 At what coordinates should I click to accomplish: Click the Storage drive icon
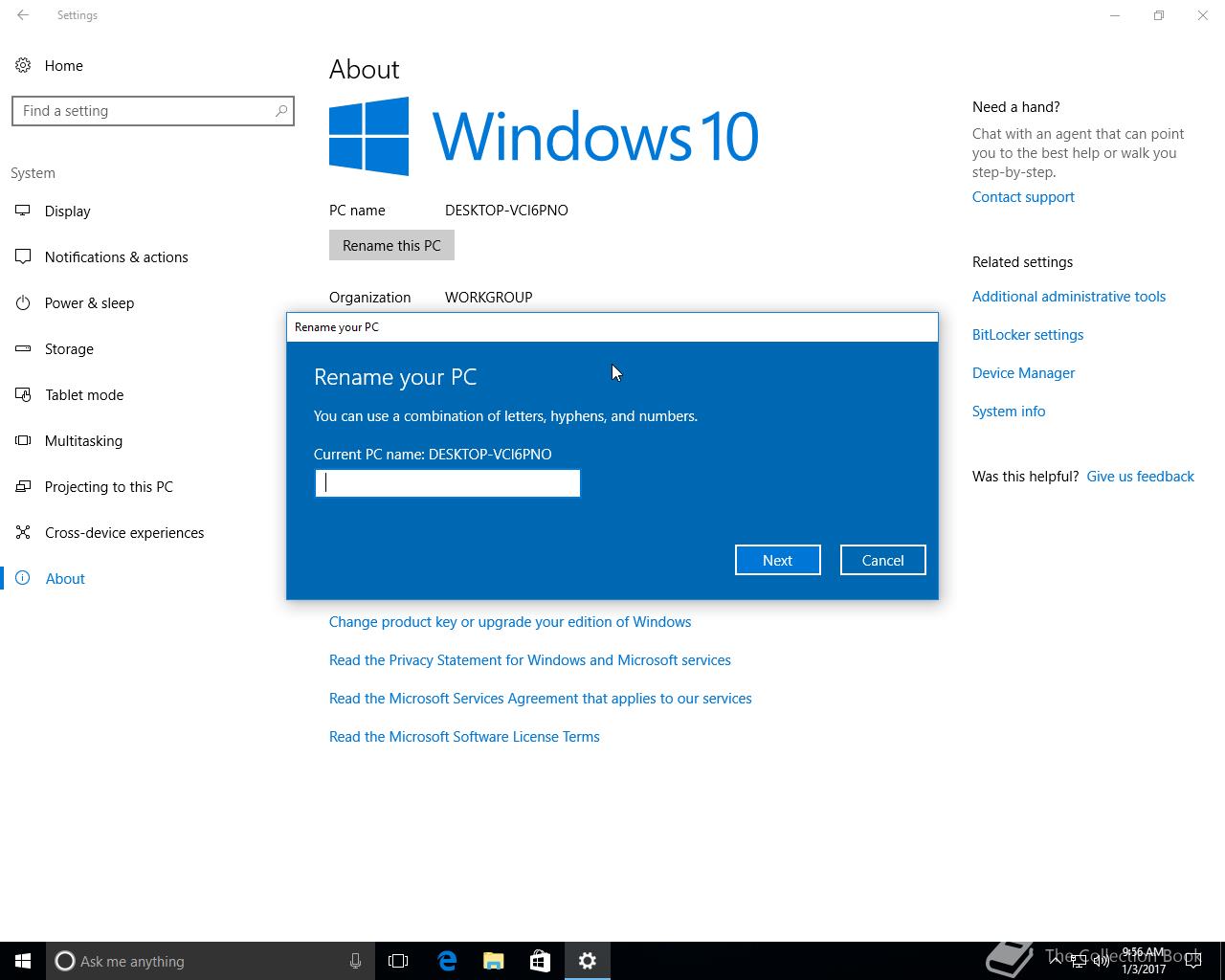coord(23,348)
